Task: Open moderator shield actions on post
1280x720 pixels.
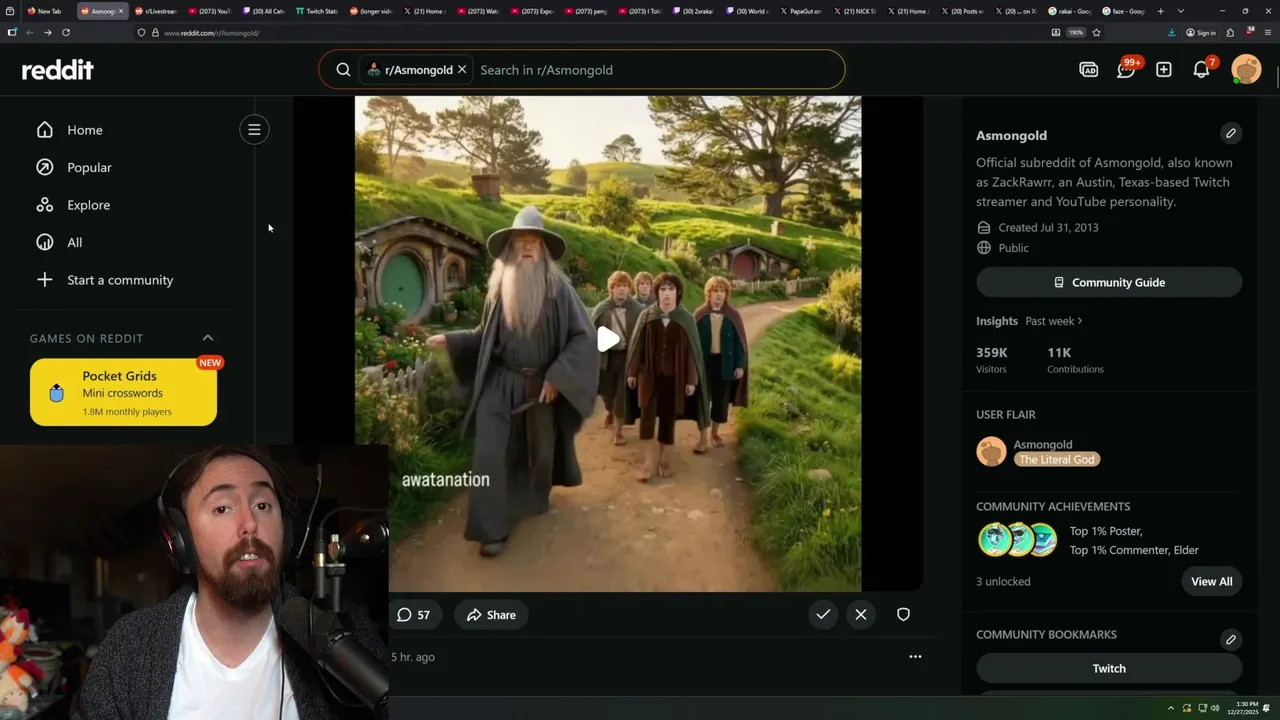Action: point(903,615)
